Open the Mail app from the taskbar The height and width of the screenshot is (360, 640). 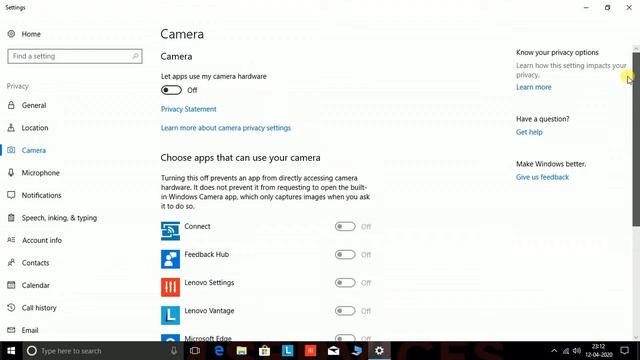[x=333, y=351]
